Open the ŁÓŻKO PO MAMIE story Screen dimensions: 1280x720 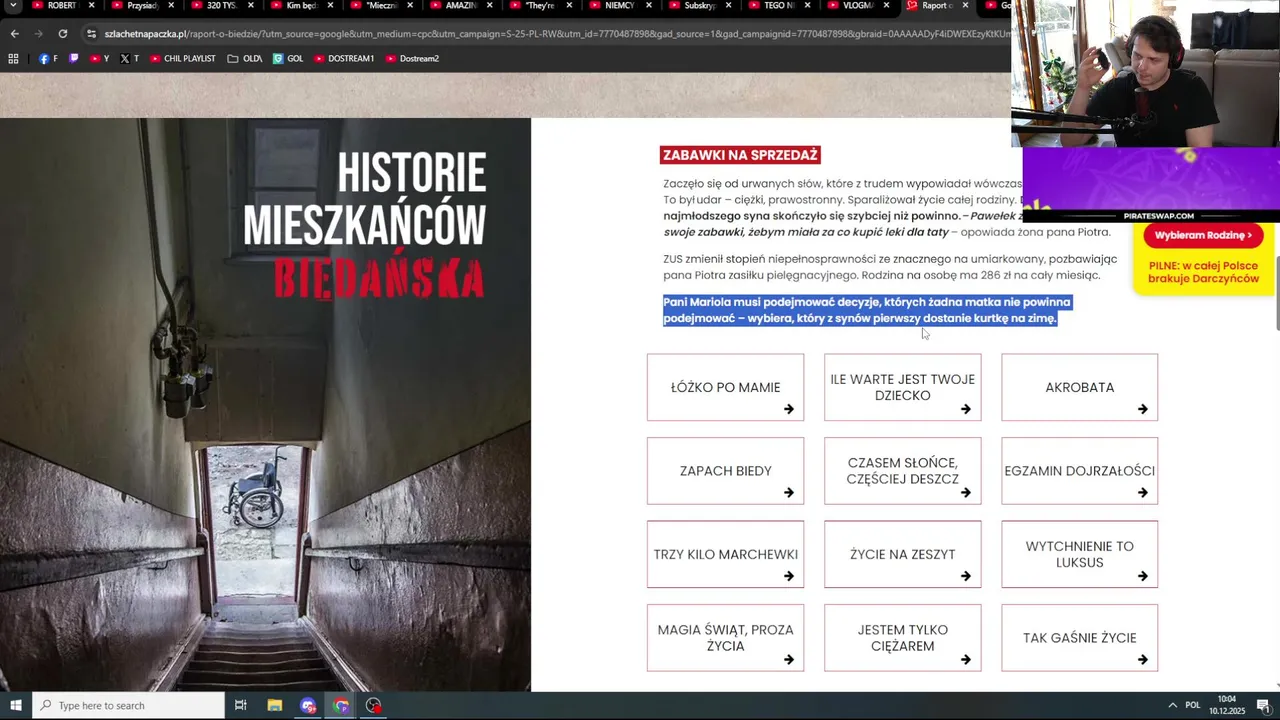pyautogui.click(x=725, y=387)
